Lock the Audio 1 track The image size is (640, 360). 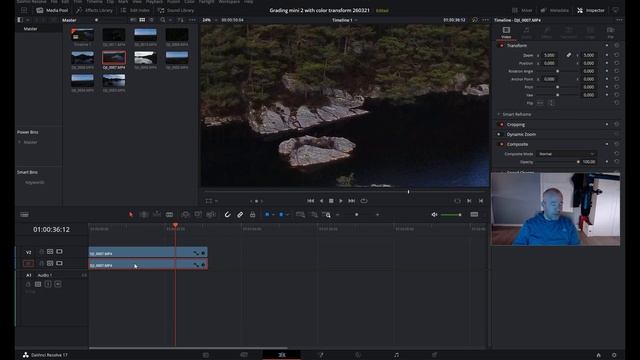tap(28, 284)
